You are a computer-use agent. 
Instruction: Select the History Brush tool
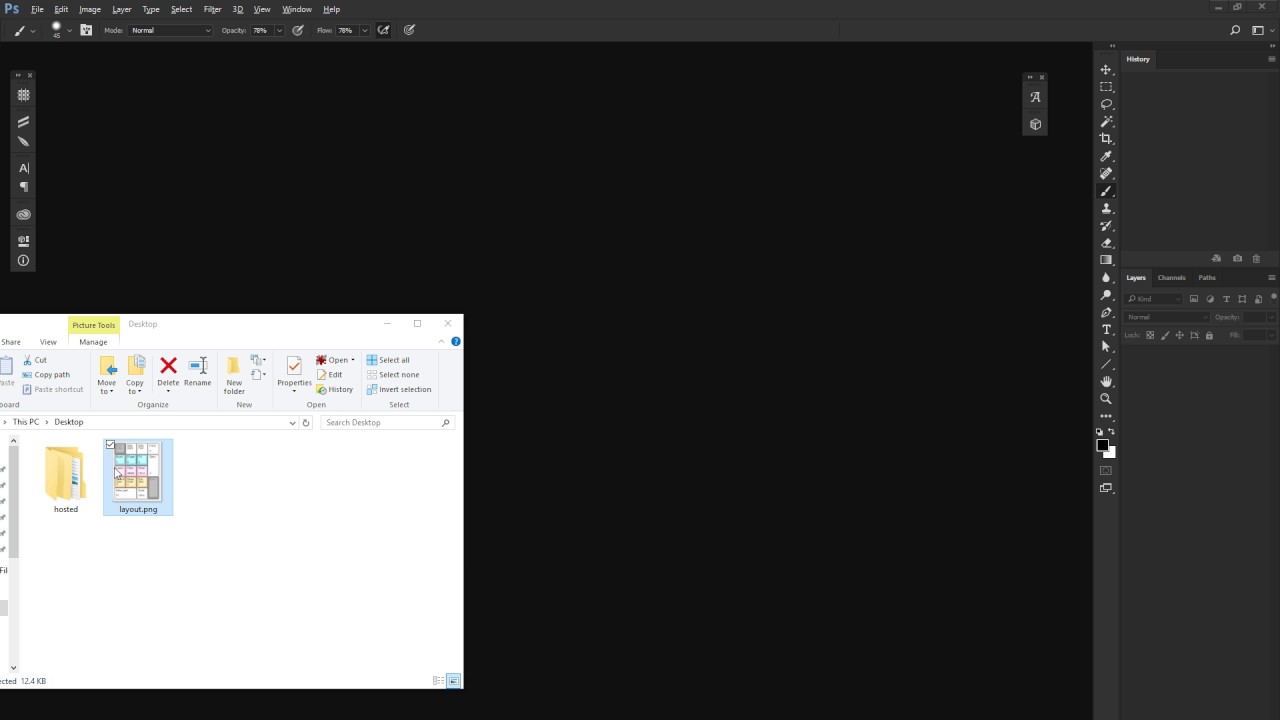pos(1106,225)
